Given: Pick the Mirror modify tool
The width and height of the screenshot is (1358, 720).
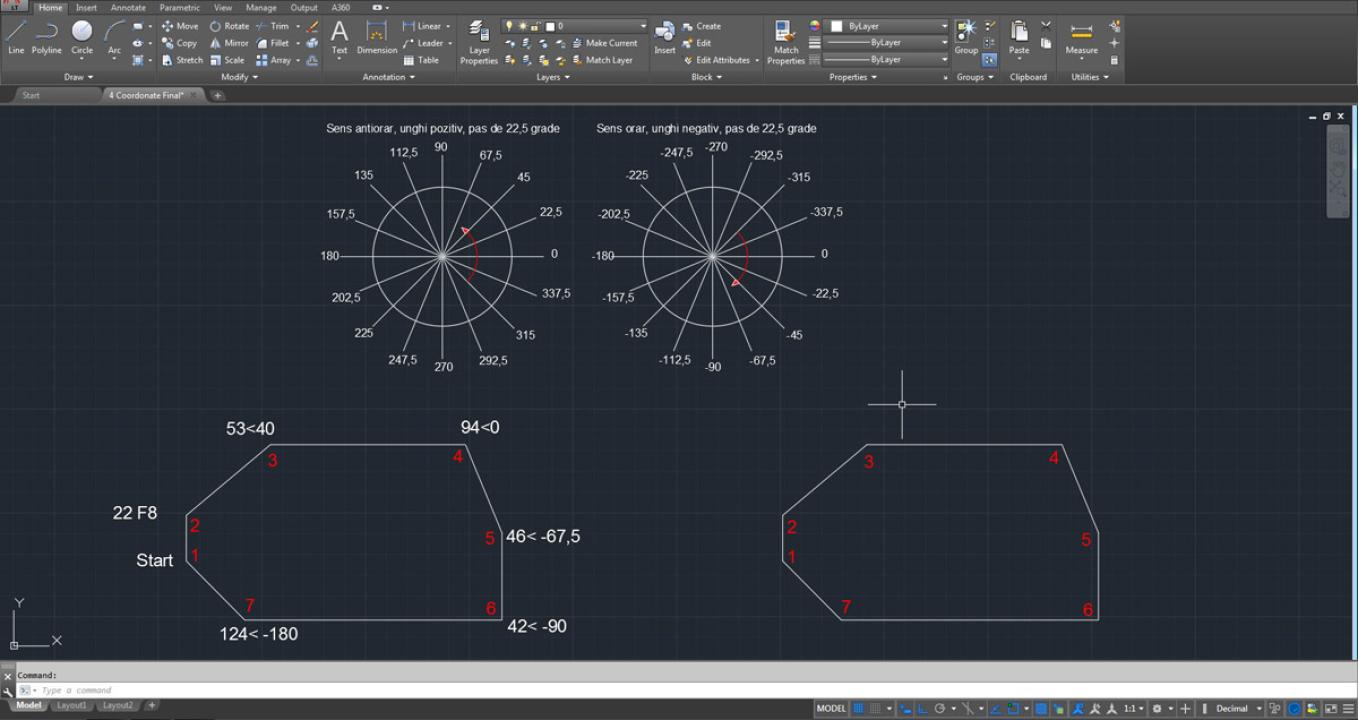Looking at the screenshot, I should click(229, 43).
